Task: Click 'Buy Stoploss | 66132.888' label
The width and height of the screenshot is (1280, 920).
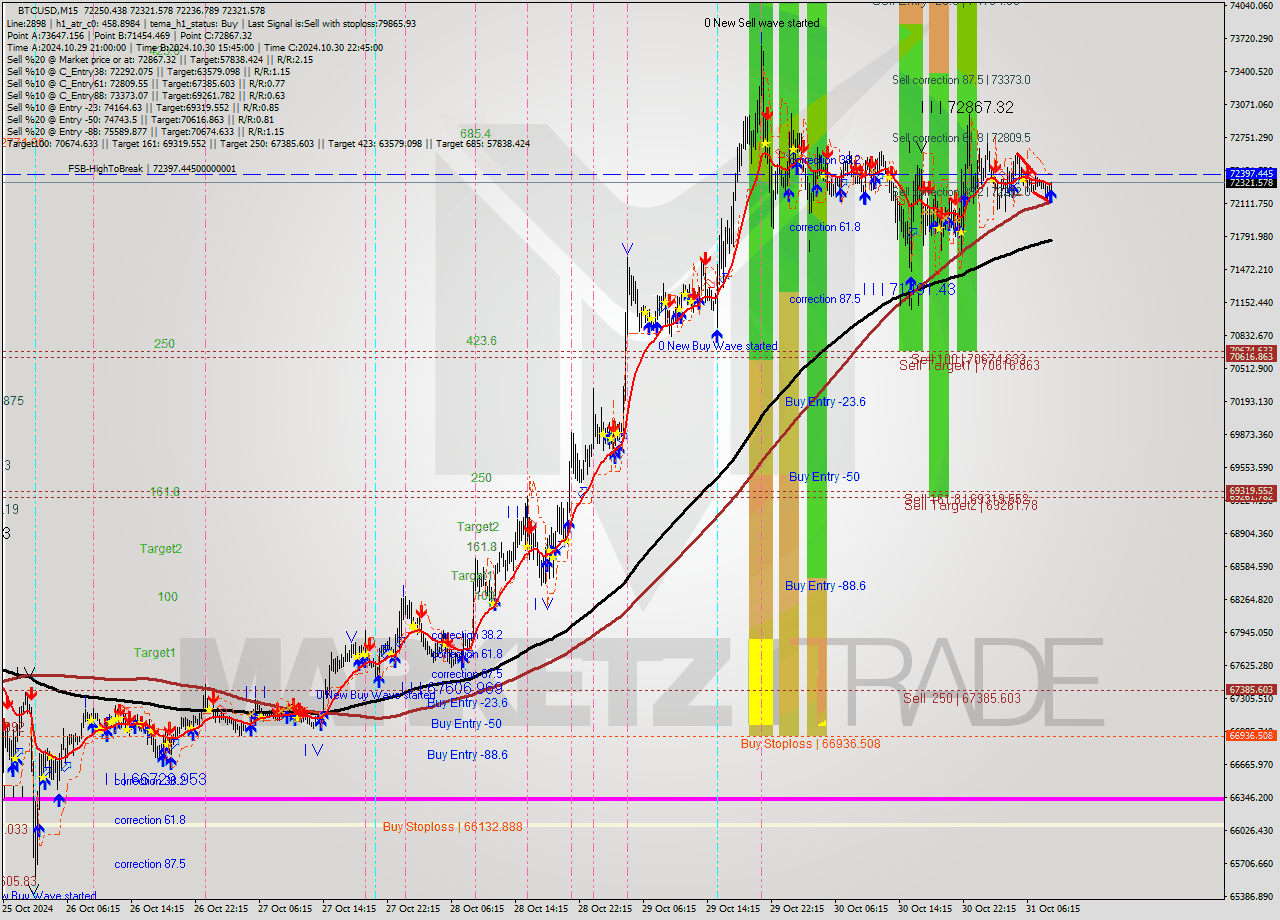Action: coord(452,827)
